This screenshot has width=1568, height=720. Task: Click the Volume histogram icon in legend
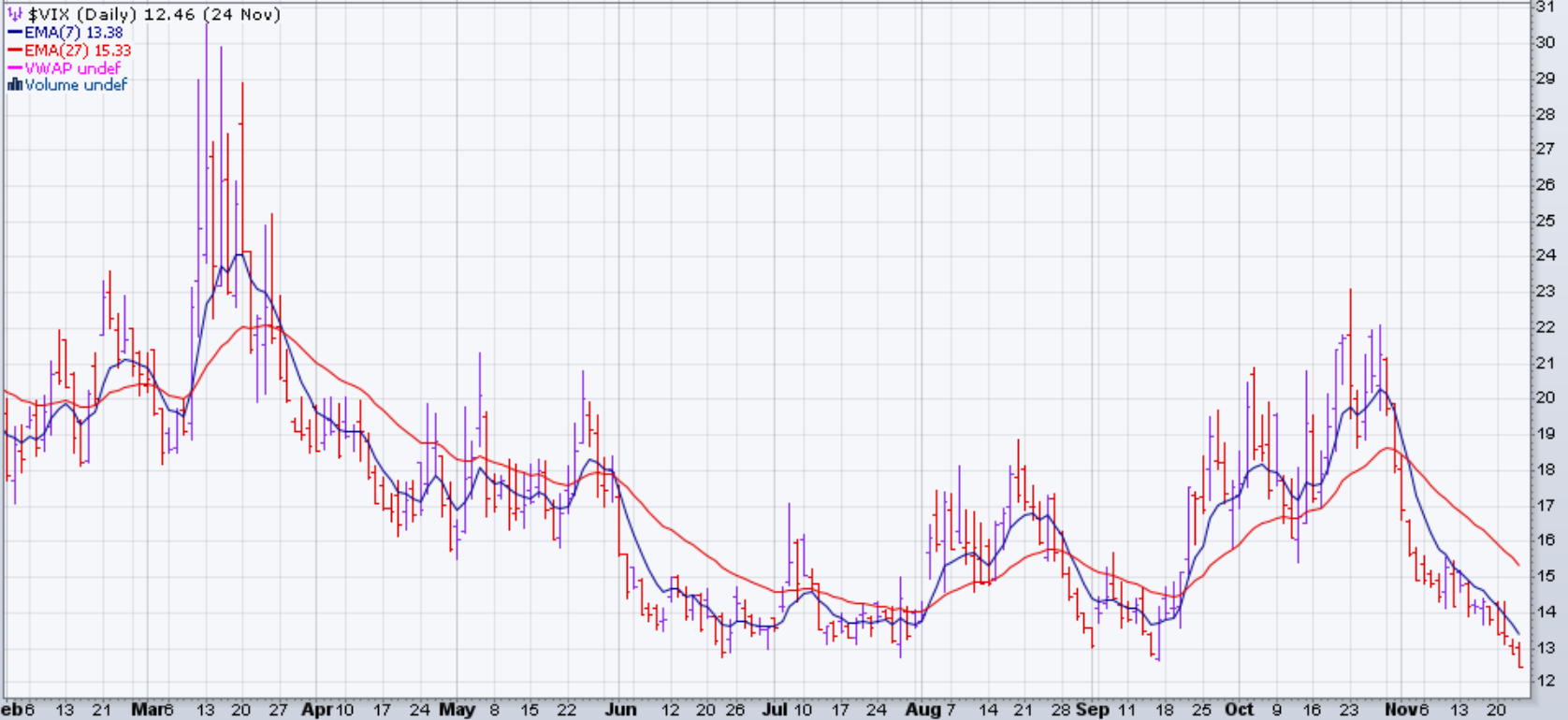point(15,85)
